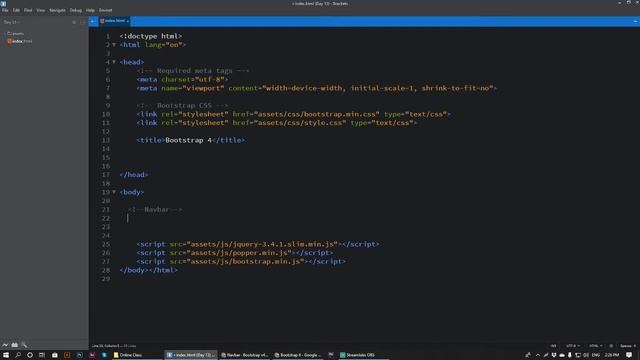Screen dimensions: 640x360
Task: Toggle INS insert mode in status bar
Action: pyautogui.click(x=553, y=346)
